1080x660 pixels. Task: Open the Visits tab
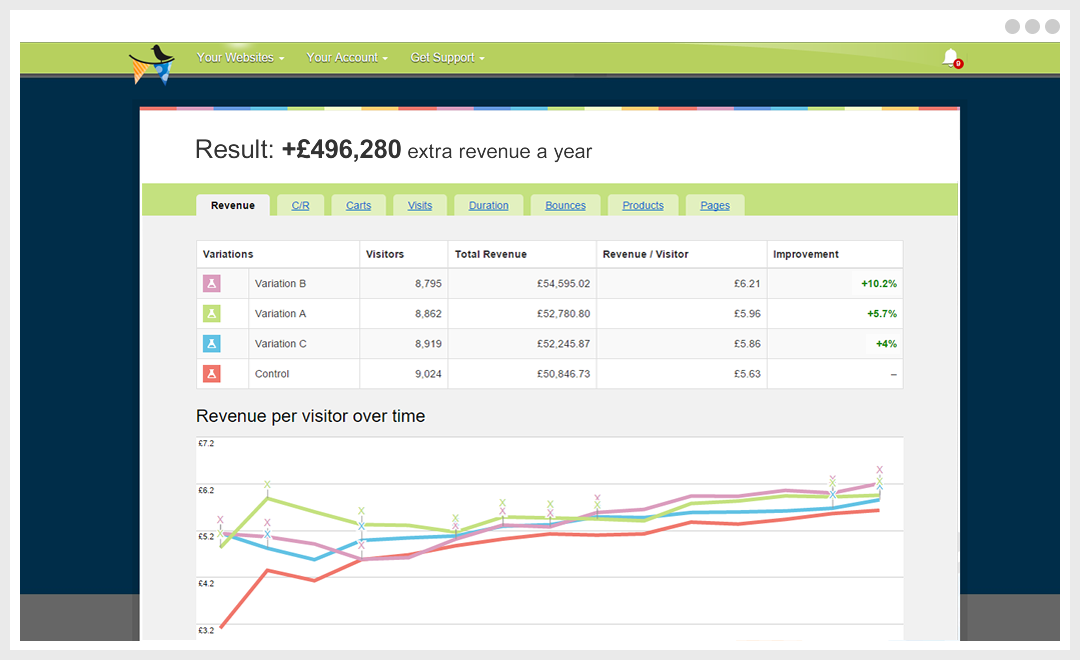[x=419, y=205]
